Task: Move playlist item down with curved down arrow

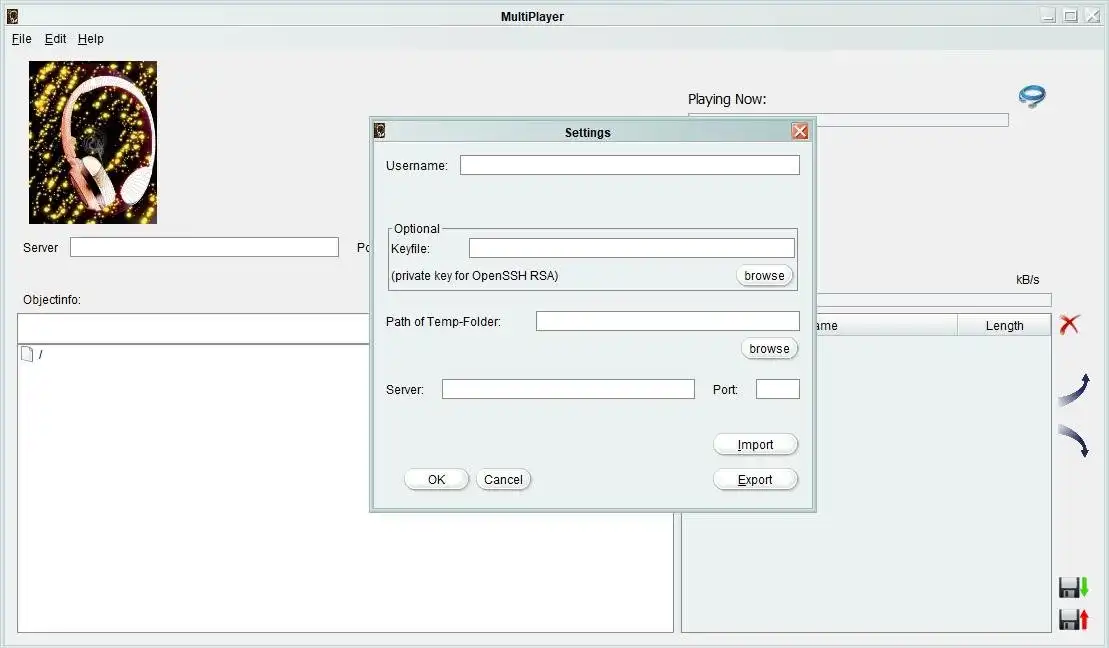Action: pyautogui.click(x=1074, y=440)
